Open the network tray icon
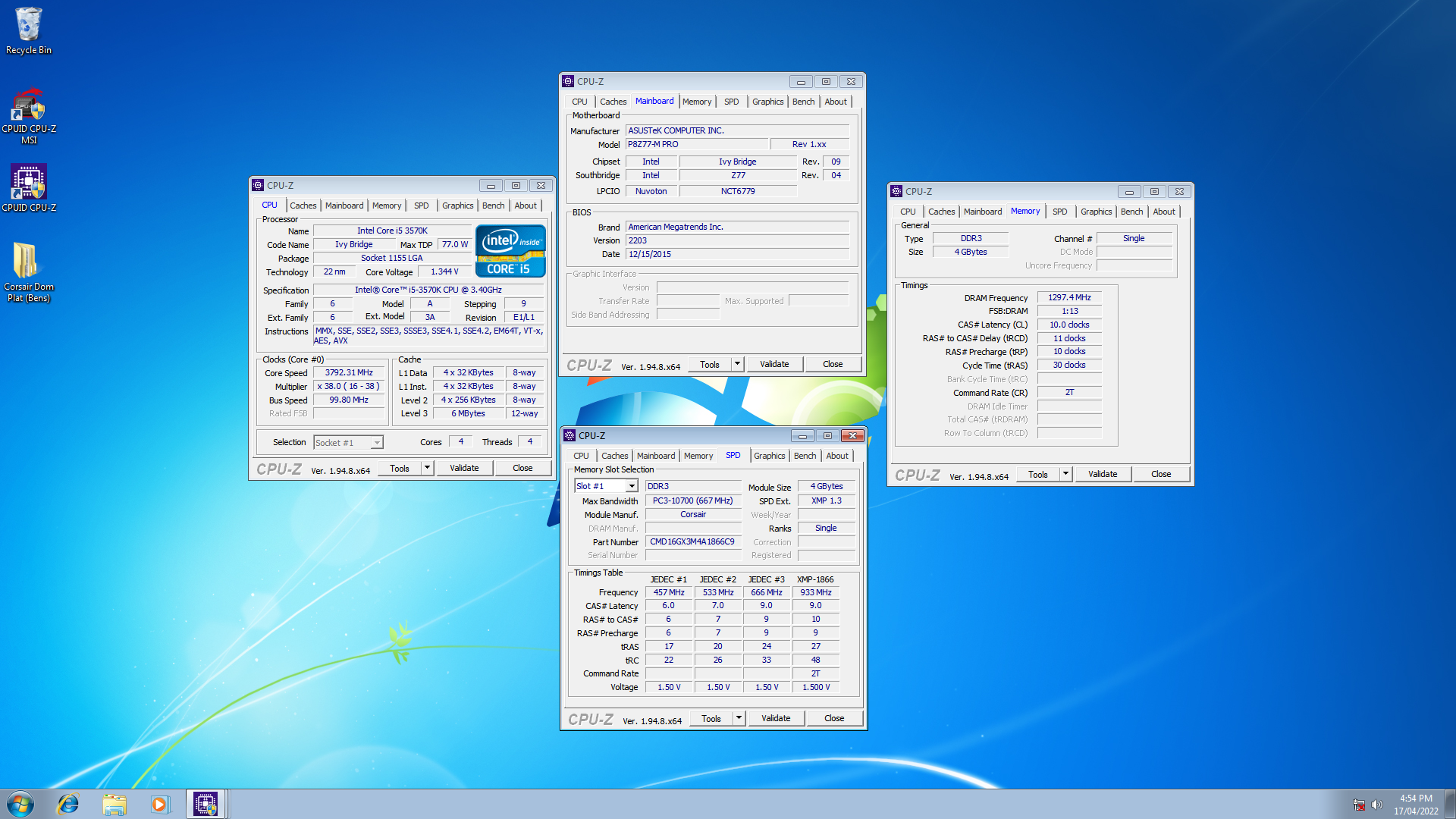 (1359, 805)
